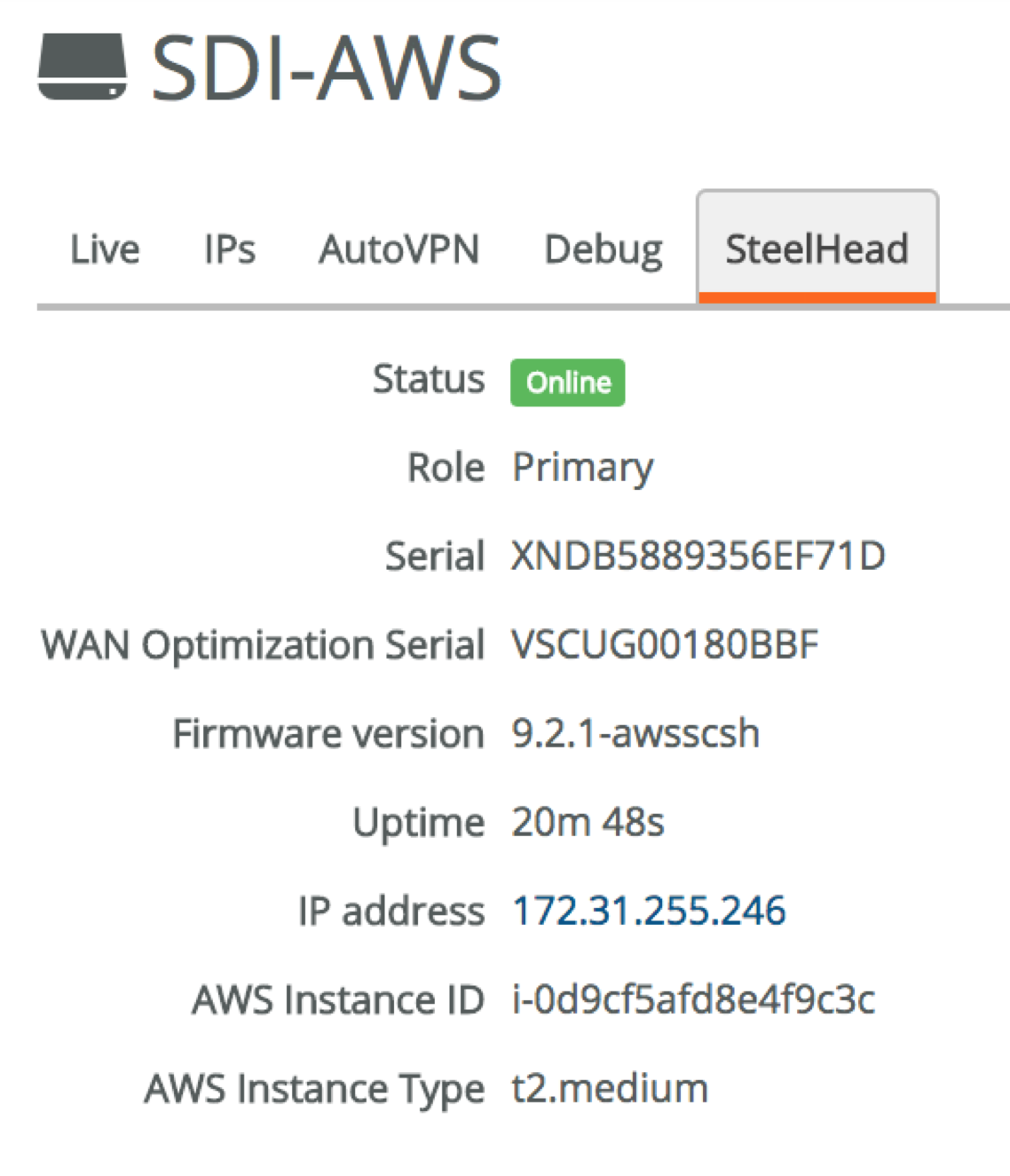Click the uptime value 20m 48s

[588, 823]
